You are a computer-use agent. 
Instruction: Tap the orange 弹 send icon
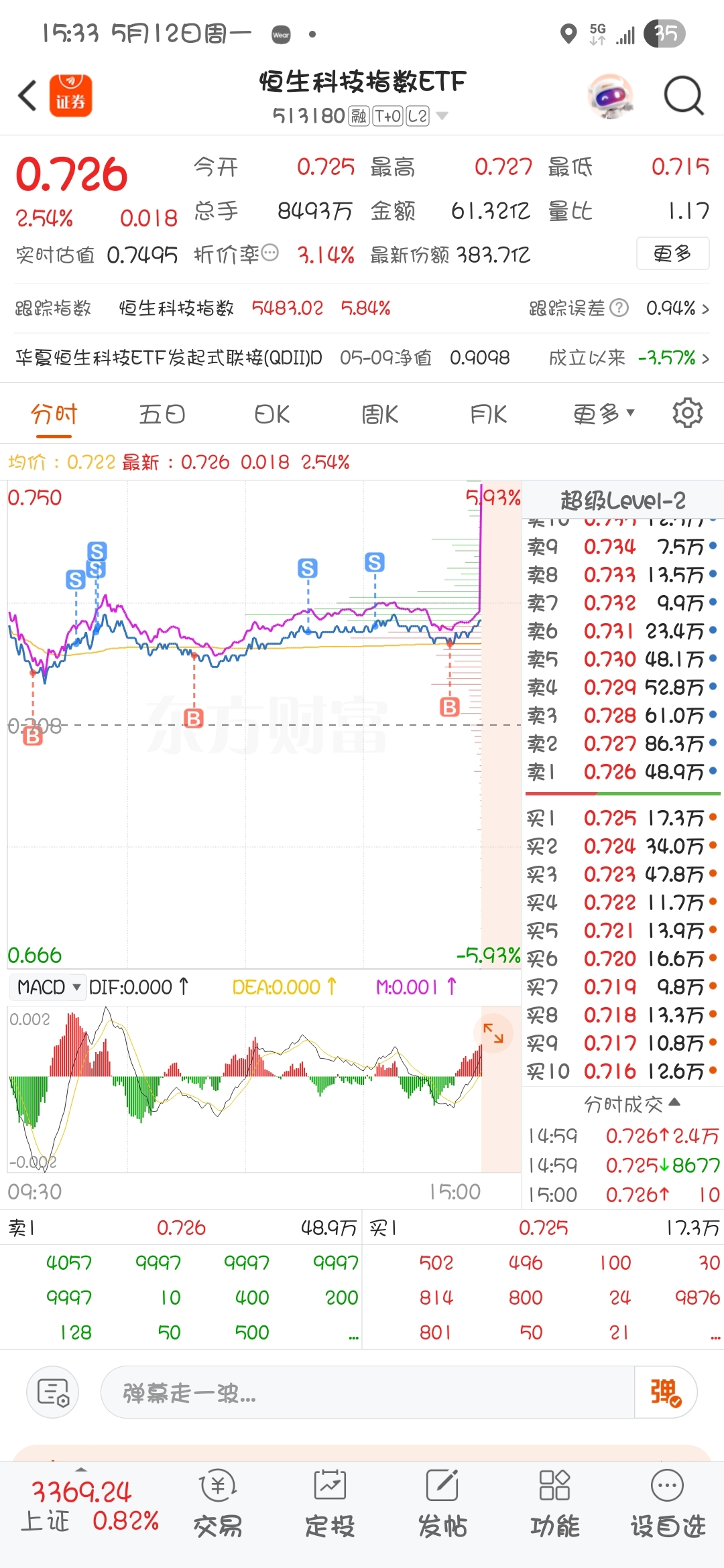tap(666, 1392)
